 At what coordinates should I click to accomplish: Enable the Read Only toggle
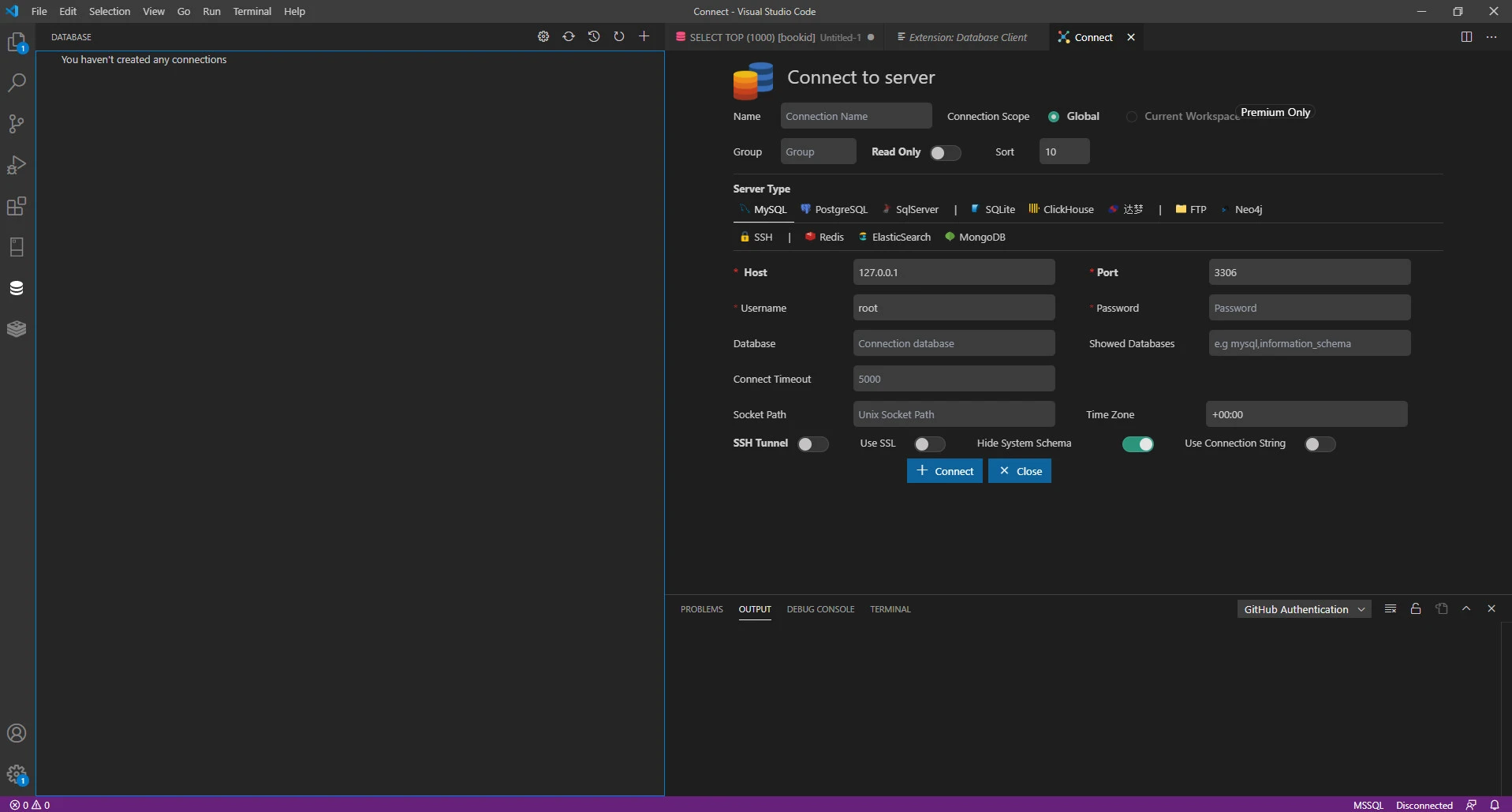945,153
